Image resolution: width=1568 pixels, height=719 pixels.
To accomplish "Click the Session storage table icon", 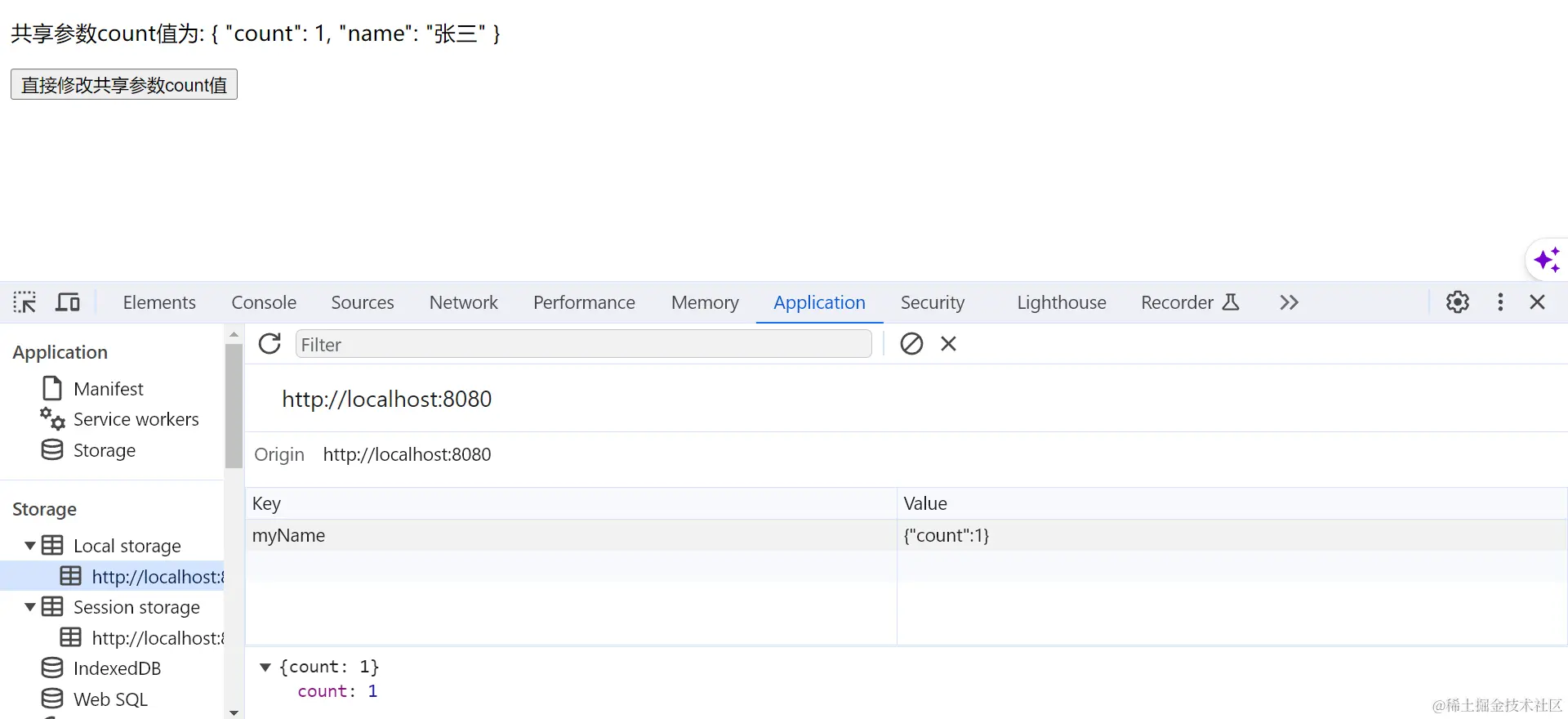I will [x=52, y=606].
